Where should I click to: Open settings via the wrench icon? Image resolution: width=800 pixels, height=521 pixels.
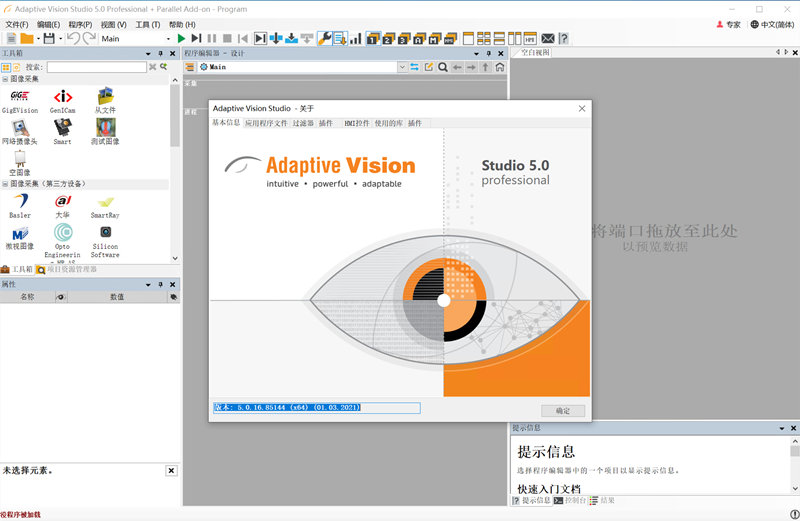[324, 38]
